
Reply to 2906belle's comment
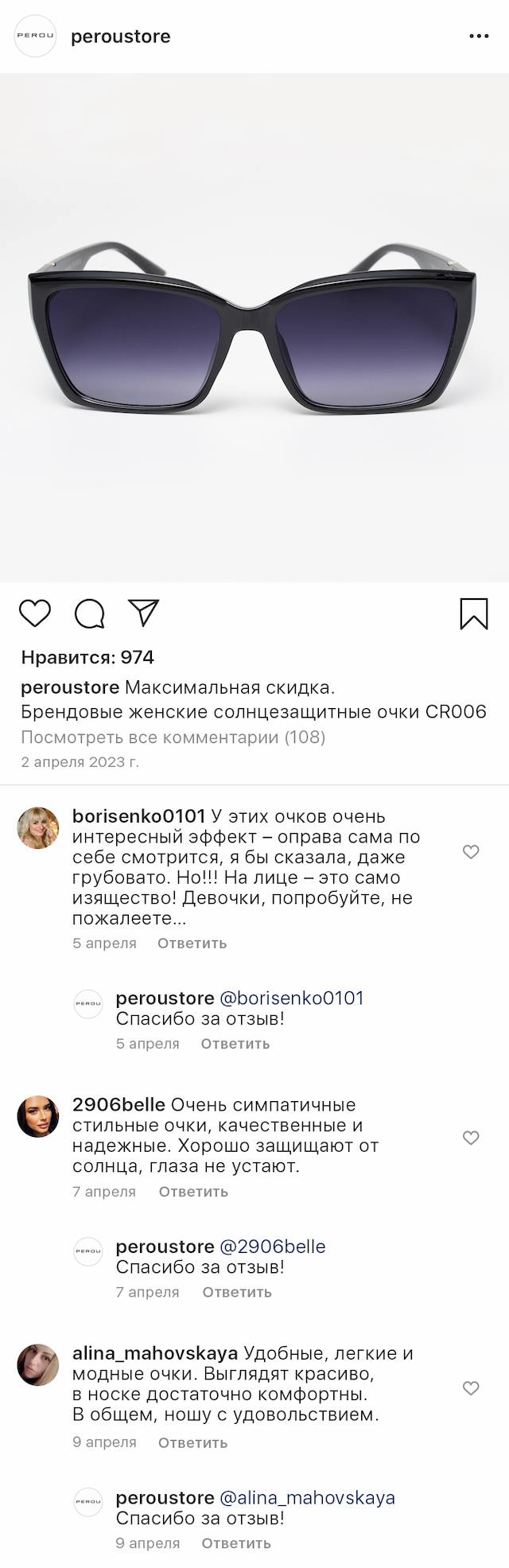[x=193, y=1192]
